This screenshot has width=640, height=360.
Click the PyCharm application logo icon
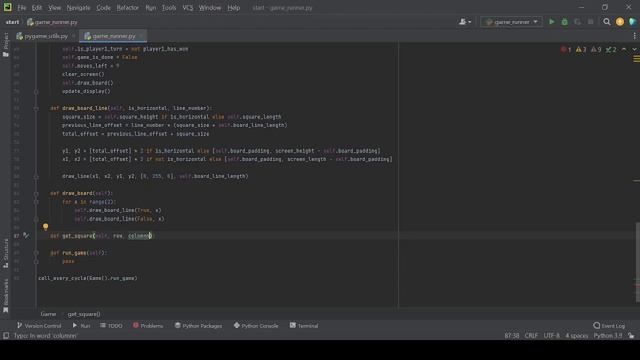tap(7, 7)
